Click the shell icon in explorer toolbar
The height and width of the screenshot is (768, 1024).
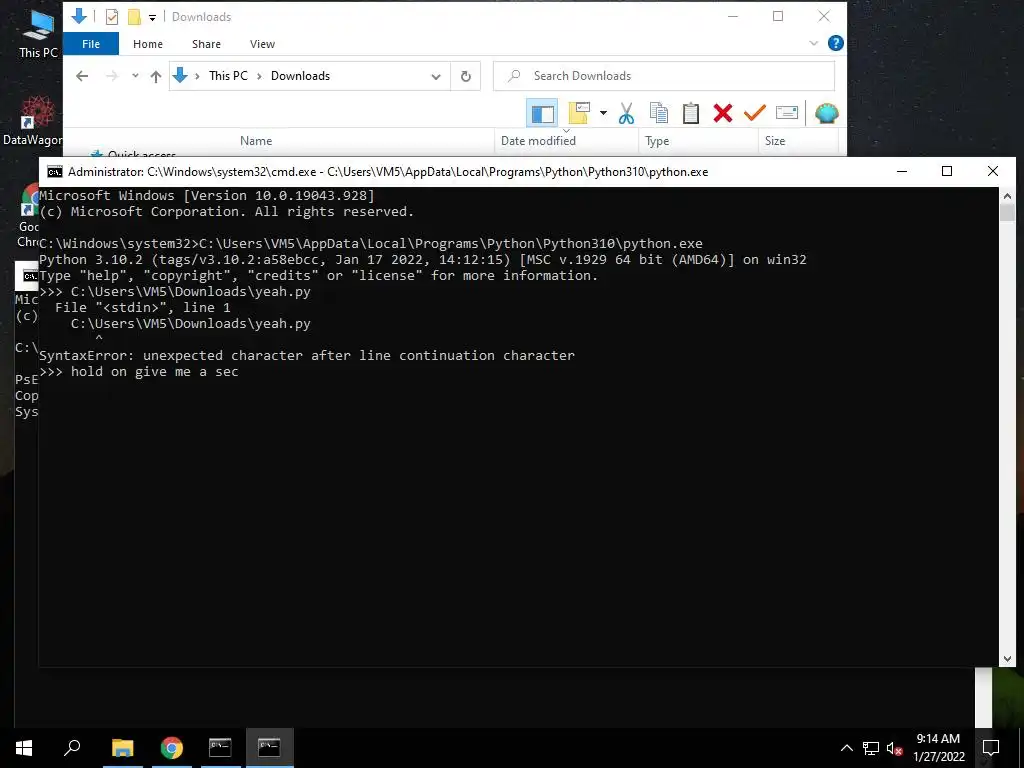tap(827, 113)
